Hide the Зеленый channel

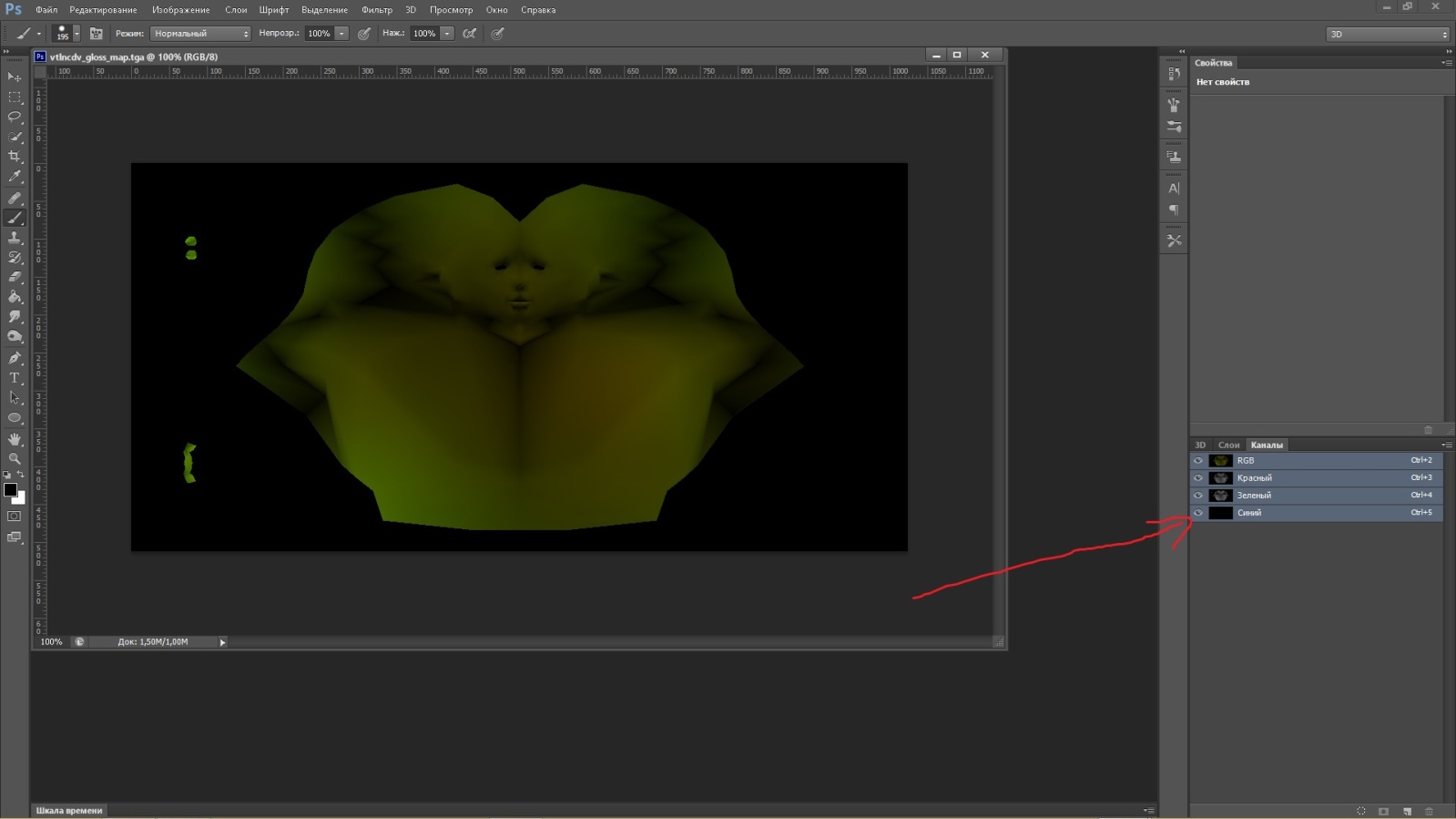pyautogui.click(x=1198, y=495)
